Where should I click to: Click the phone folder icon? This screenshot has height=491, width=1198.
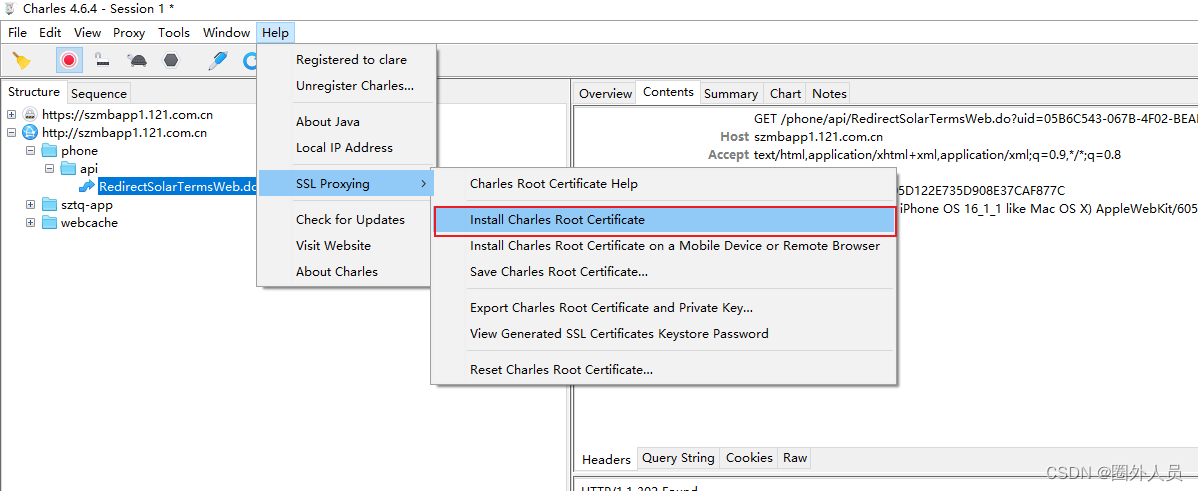49,150
